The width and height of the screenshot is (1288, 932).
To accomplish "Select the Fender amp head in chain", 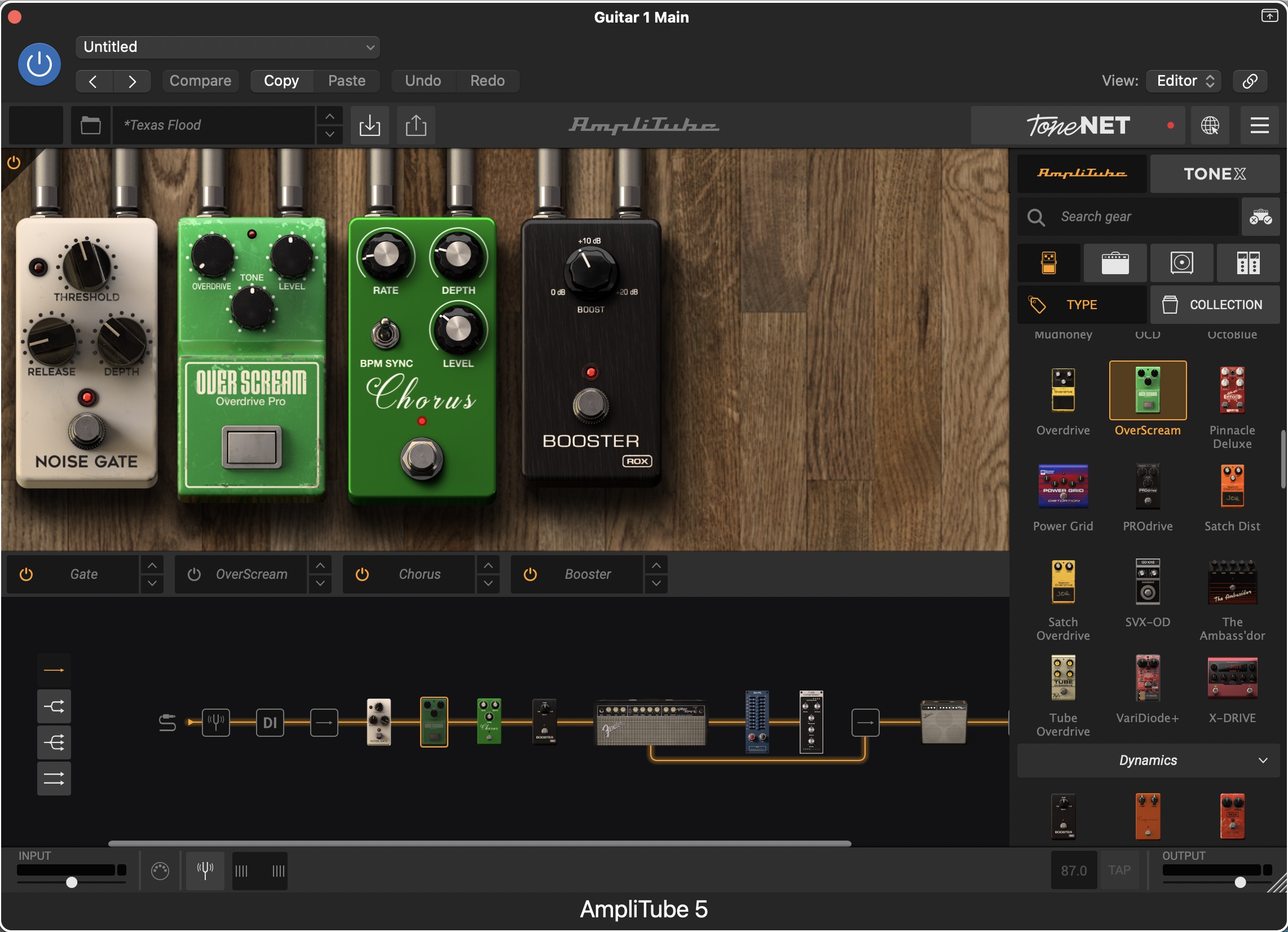I will pos(651,723).
